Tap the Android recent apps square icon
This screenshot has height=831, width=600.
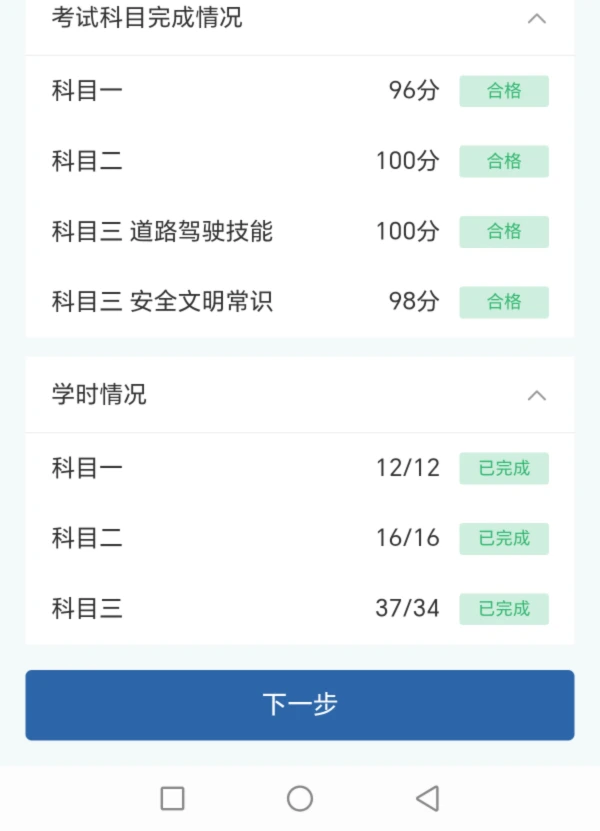tap(172, 798)
